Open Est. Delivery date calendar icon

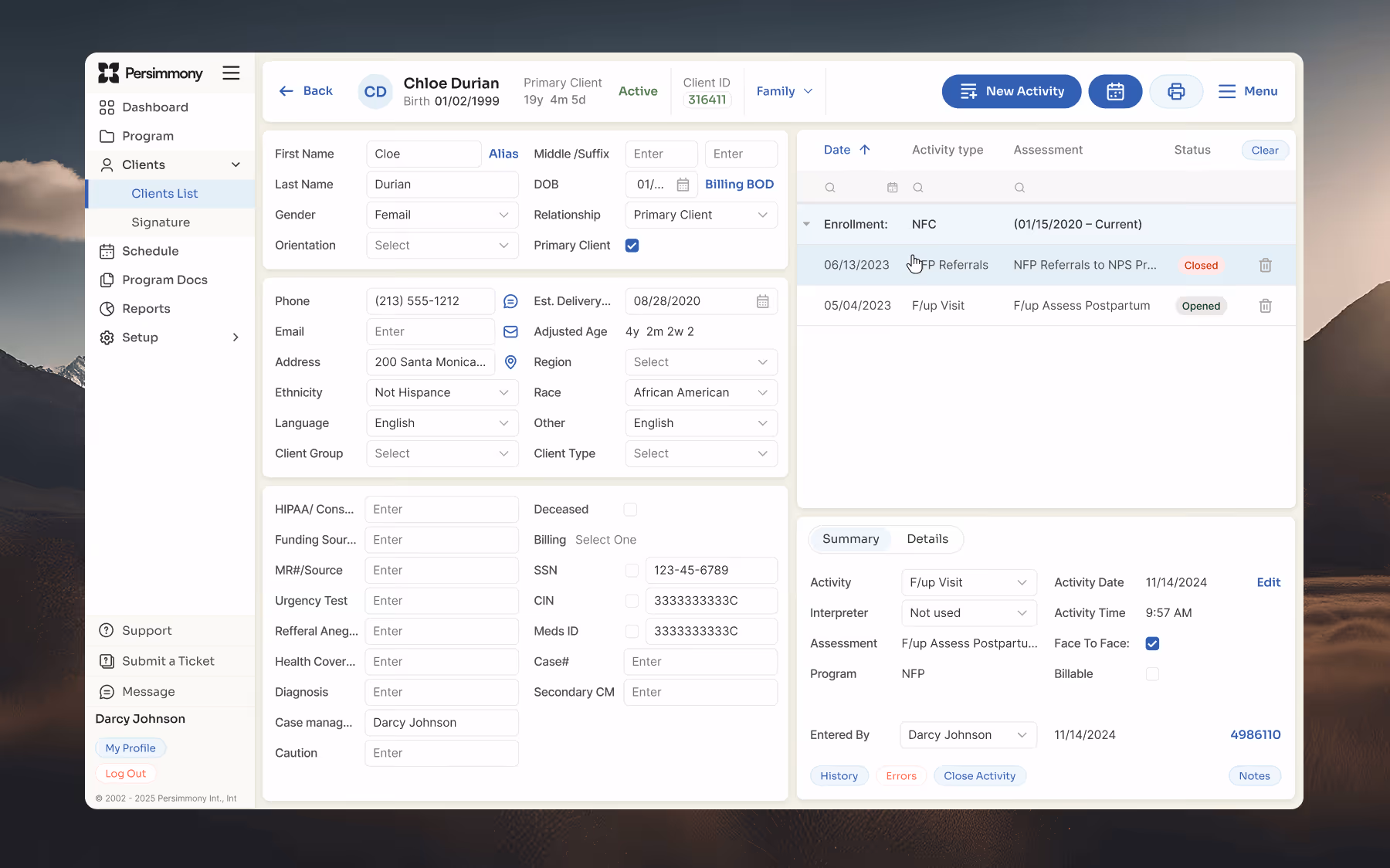click(x=763, y=301)
